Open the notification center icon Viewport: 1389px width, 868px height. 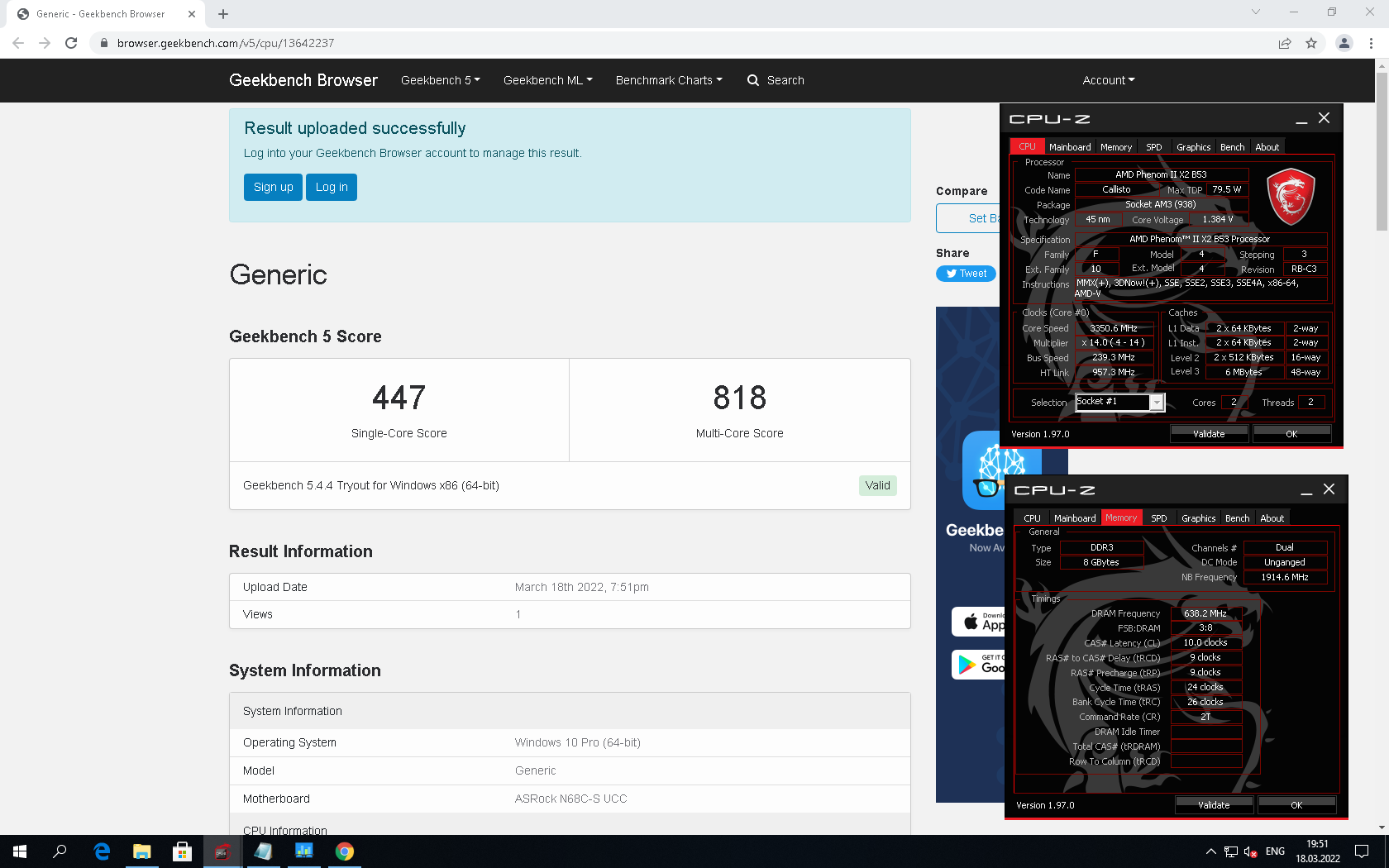1362,851
